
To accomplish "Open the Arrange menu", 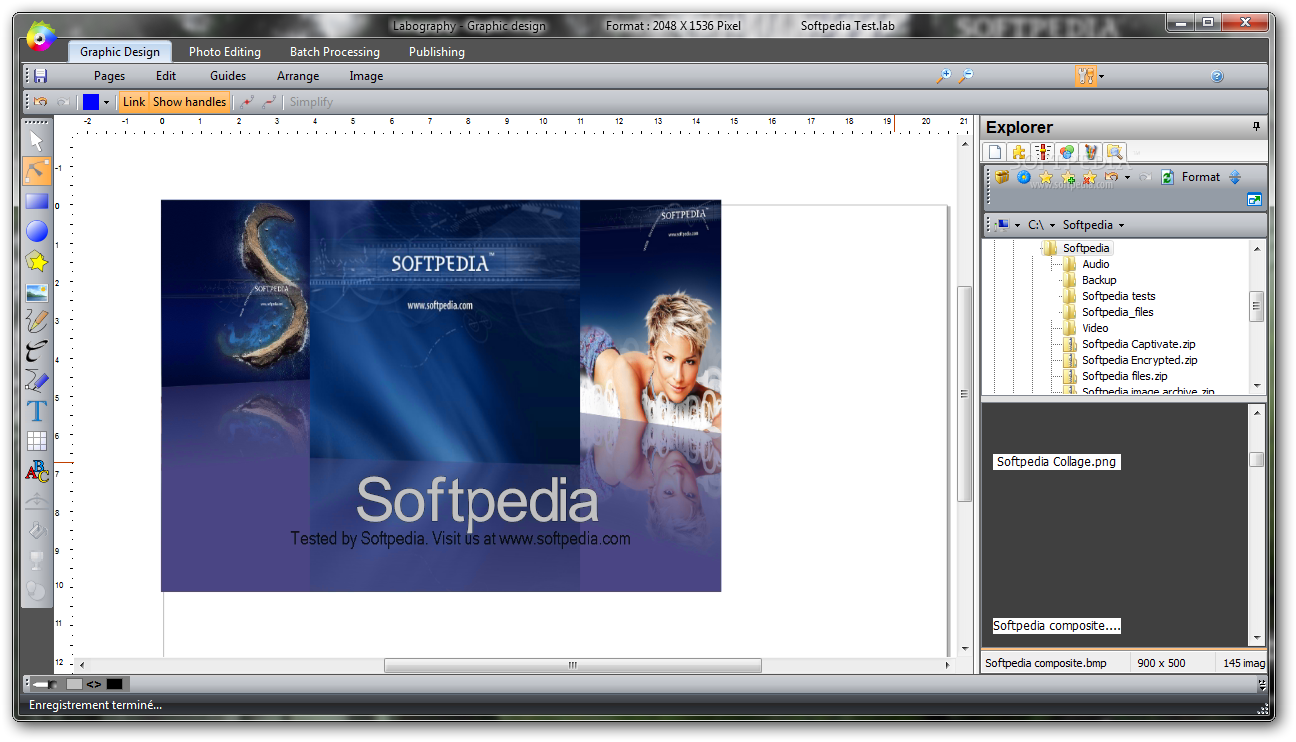I will (x=298, y=76).
